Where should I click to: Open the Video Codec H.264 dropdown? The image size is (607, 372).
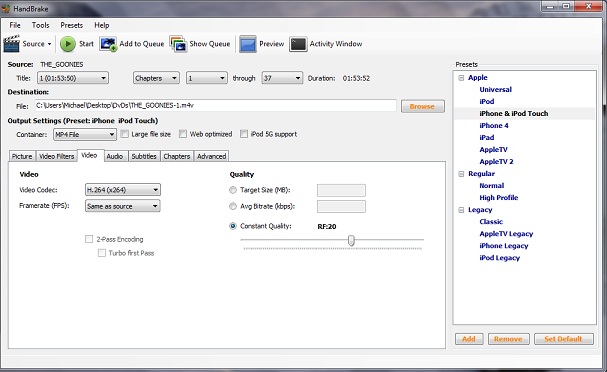[123, 190]
